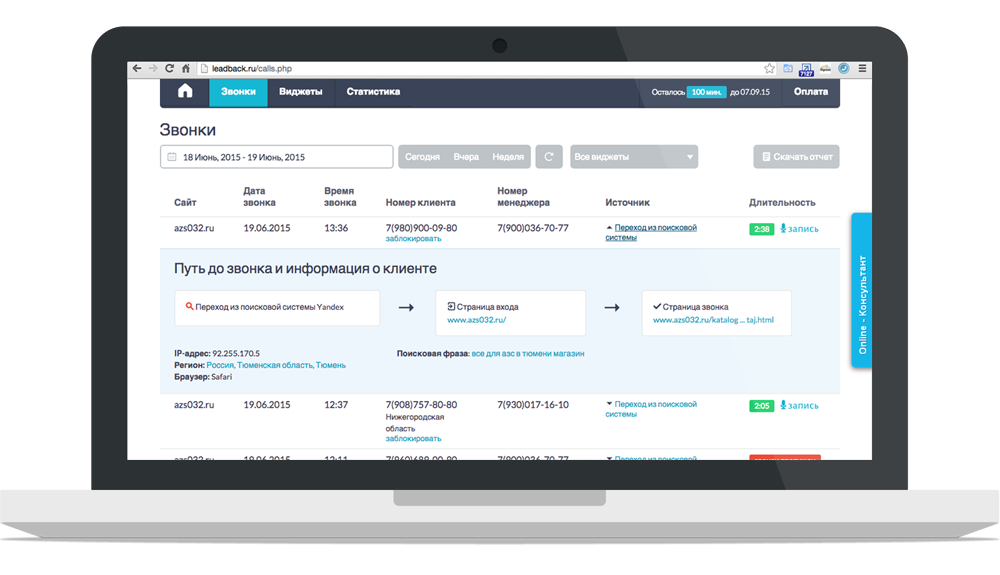Click the 100 мин. remaining badge
The image size is (1000, 575).
707,92
